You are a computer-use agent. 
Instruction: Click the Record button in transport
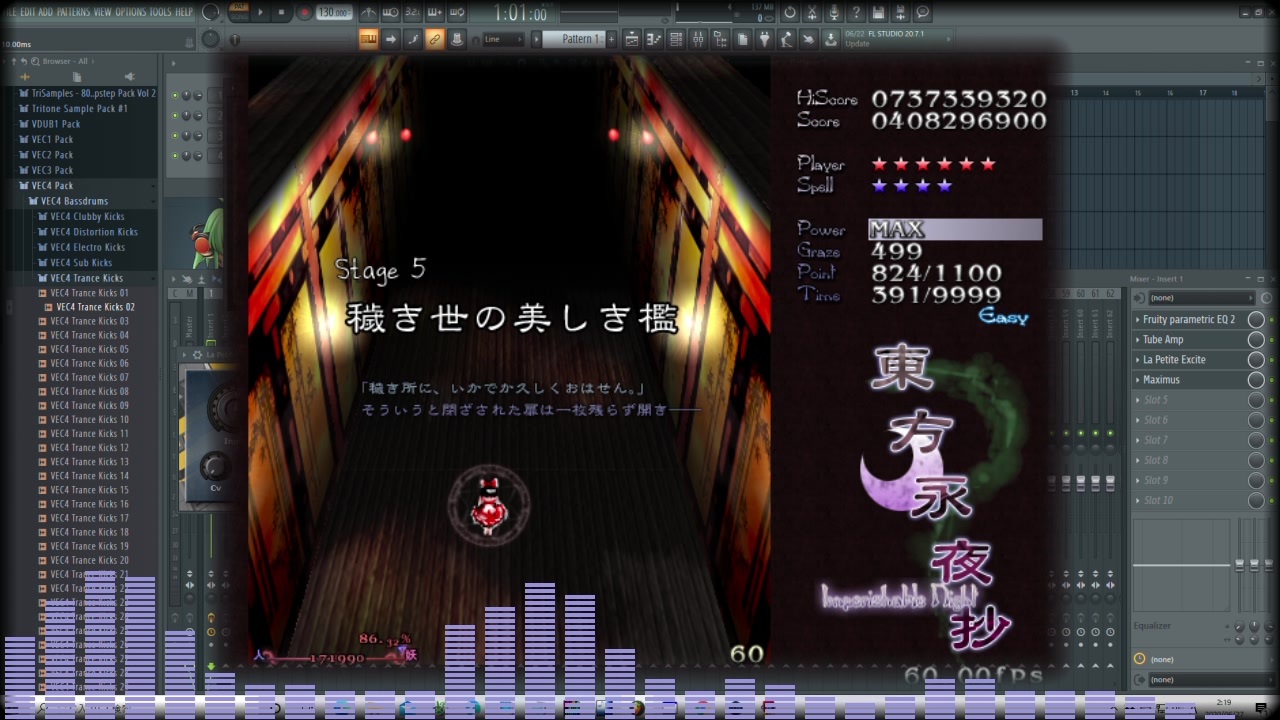[304, 13]
